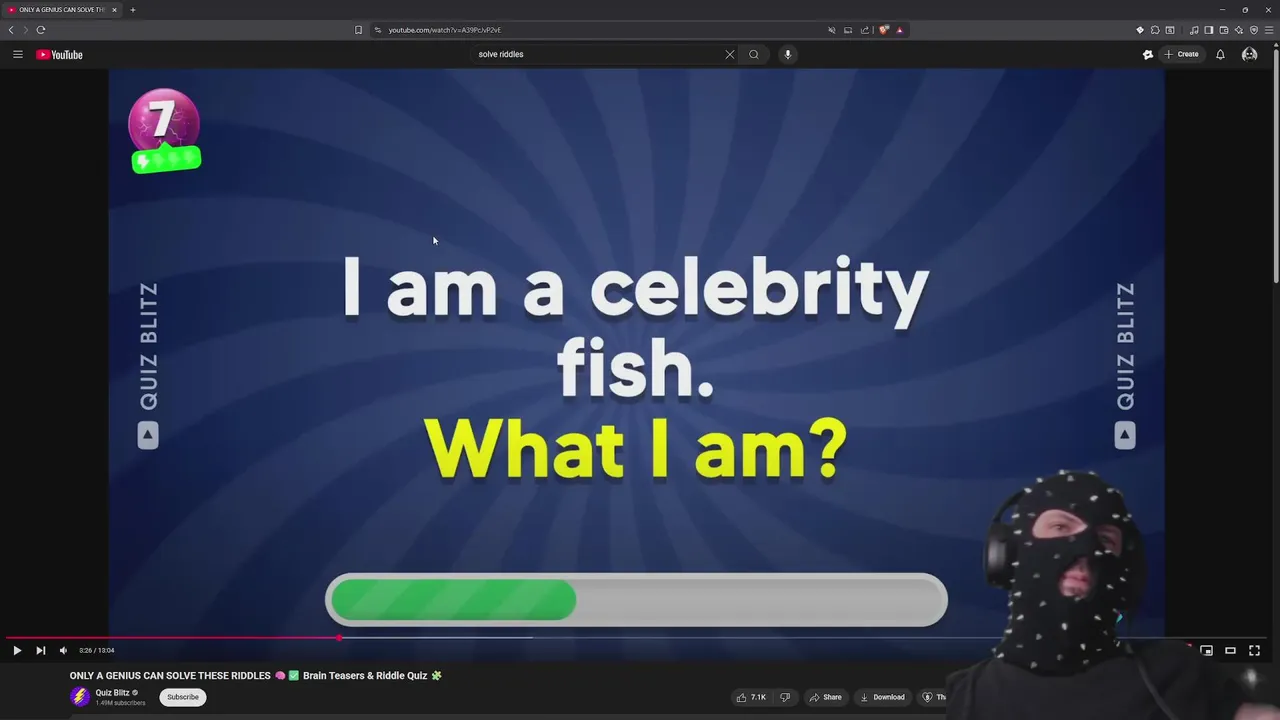Click the muted autoplay icon in address bar
Screen dimensions: 1280x720
(831, 30)
